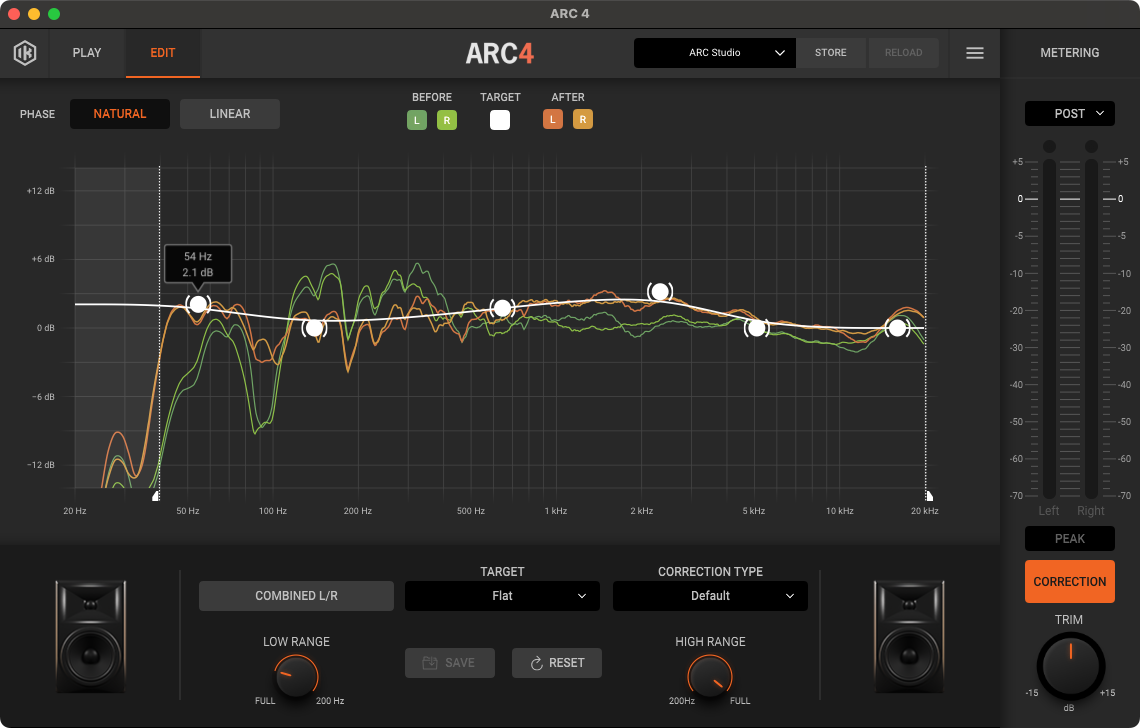Click the +12 dB axis label
The image size is (1140, 728).
tap(41, 191)
